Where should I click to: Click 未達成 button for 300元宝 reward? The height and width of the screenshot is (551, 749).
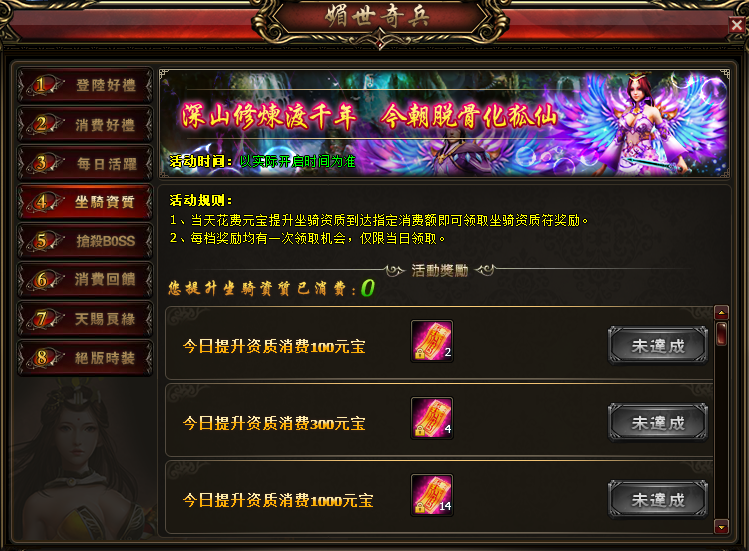click(658, 422)
